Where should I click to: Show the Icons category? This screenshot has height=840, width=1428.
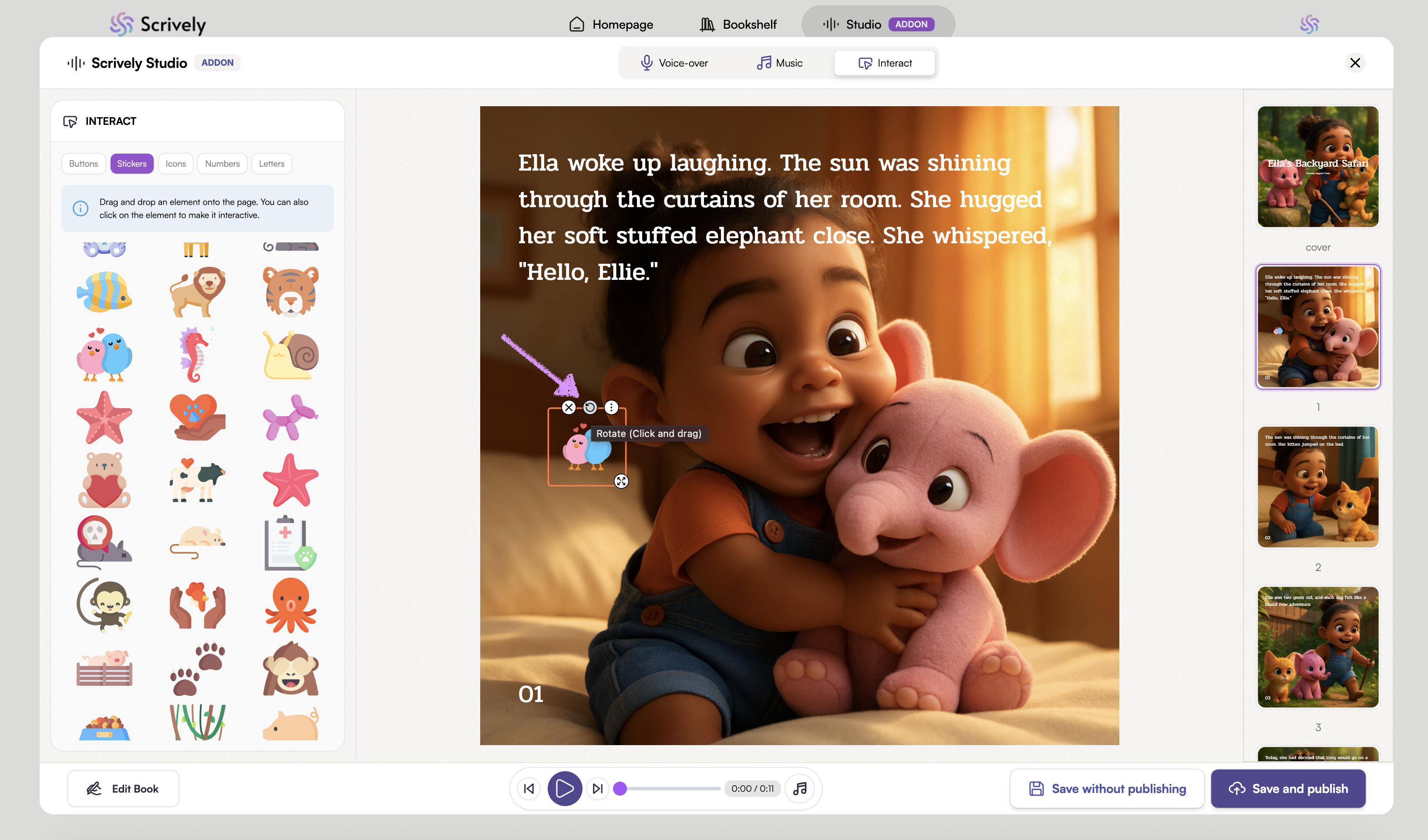point(175,164)
